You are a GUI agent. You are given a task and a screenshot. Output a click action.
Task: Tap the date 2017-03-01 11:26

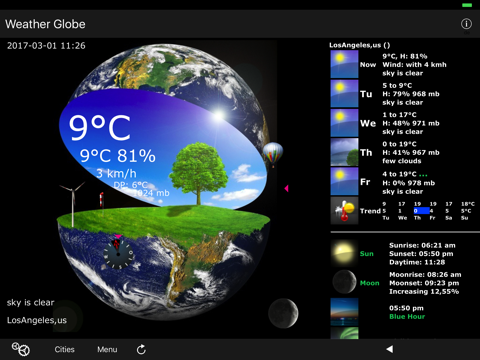tap(46, 46)
